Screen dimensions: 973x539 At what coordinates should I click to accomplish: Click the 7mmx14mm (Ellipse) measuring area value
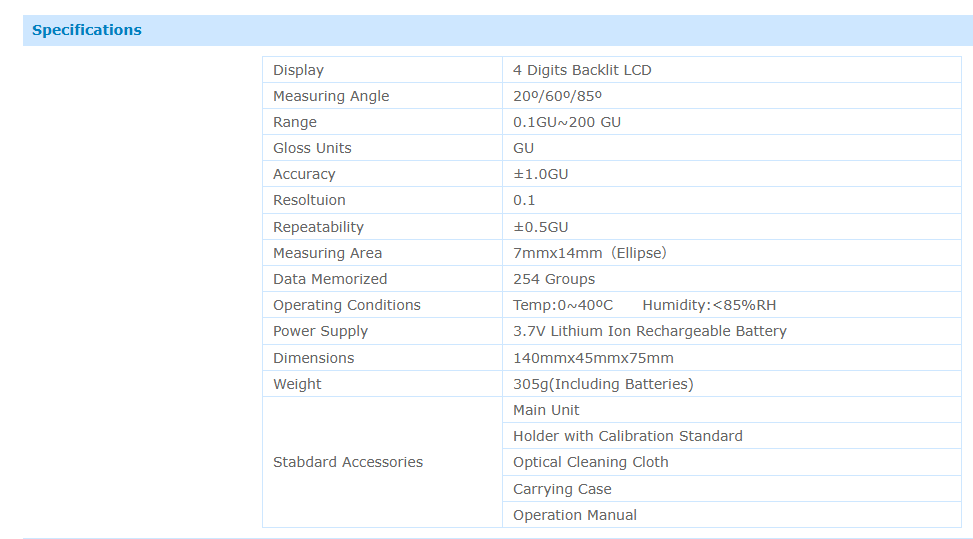click(x=589, y=253)
